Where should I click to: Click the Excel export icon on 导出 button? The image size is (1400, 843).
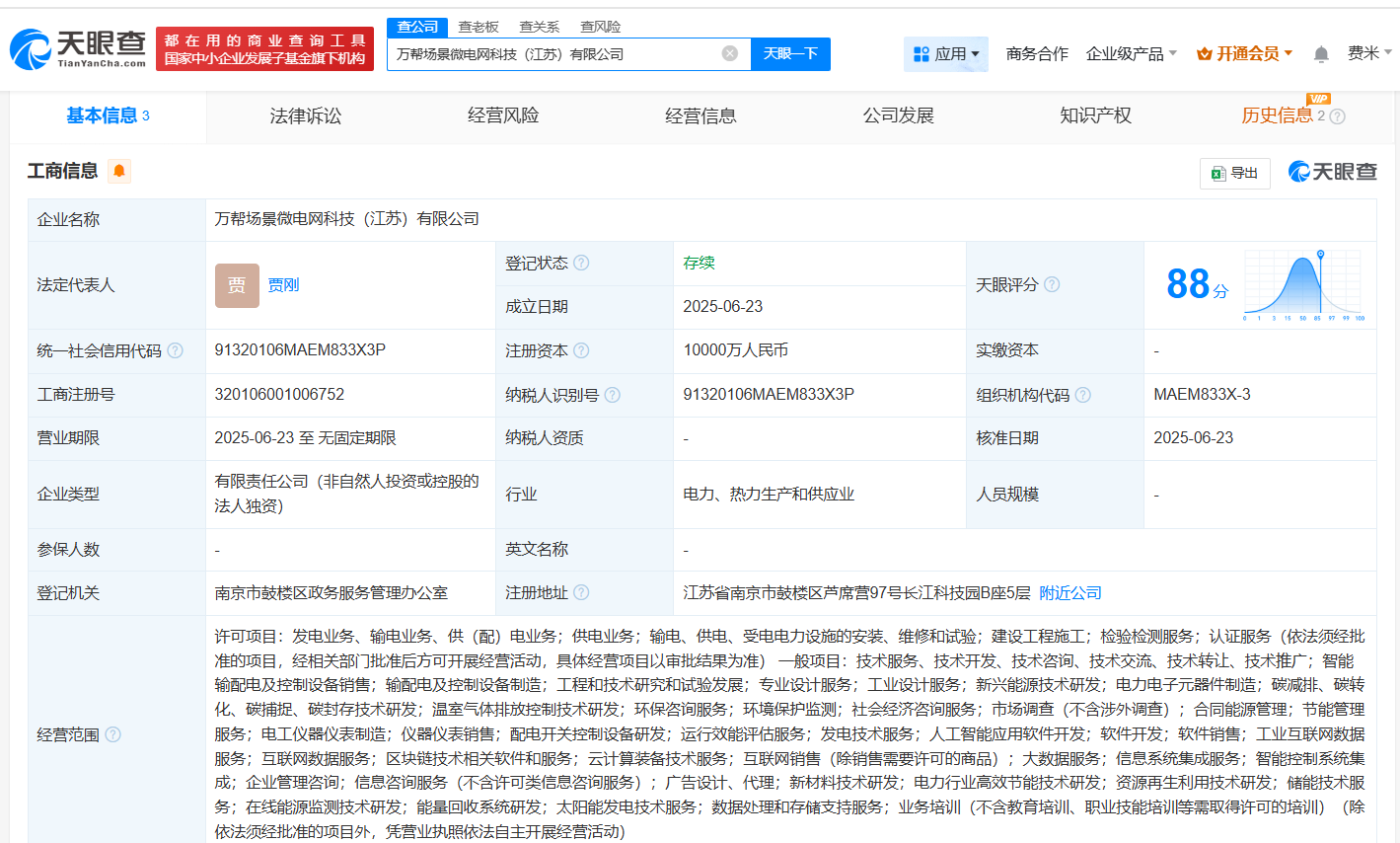click(1220, 173)
